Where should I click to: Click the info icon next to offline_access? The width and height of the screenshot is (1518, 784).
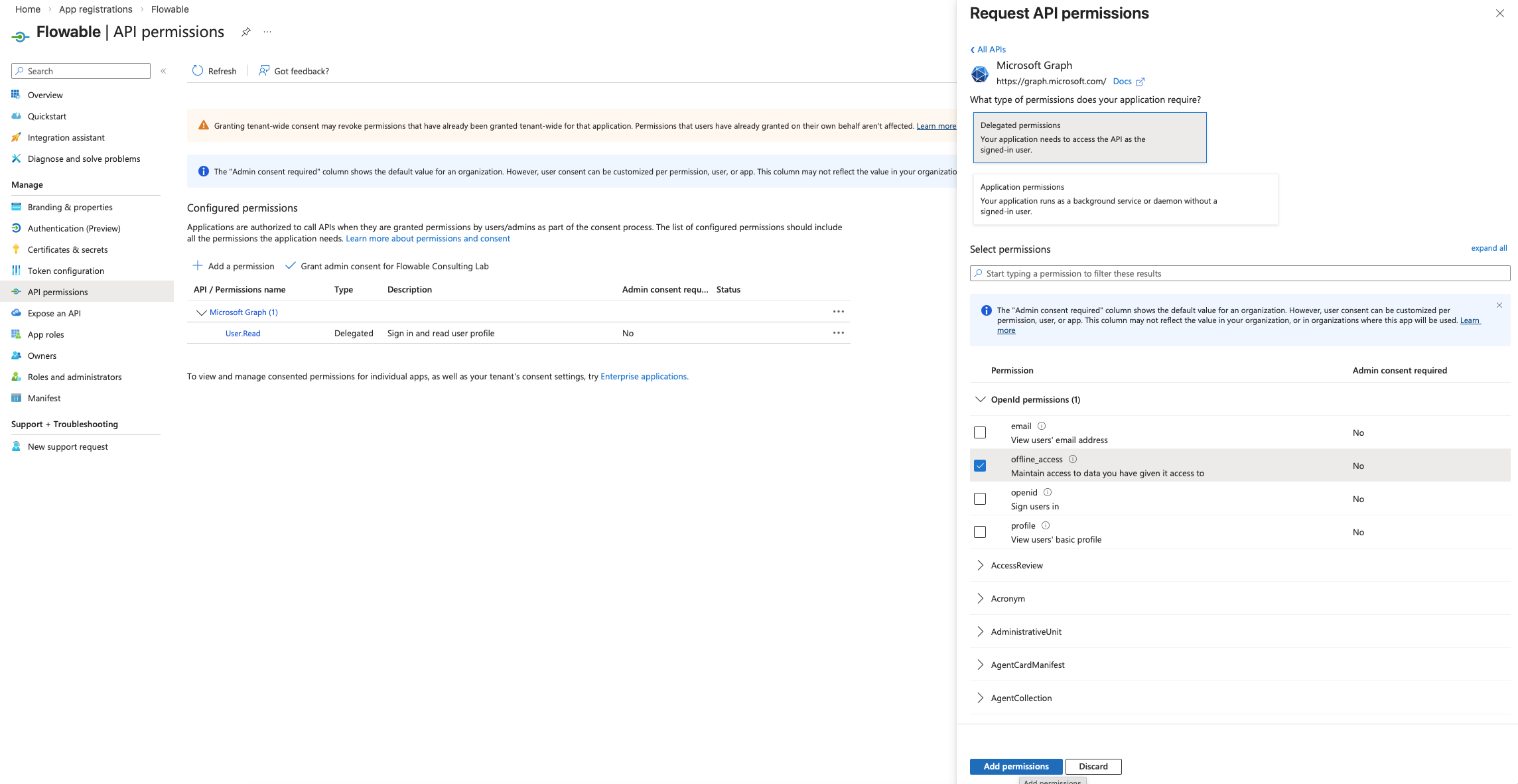1073,459
